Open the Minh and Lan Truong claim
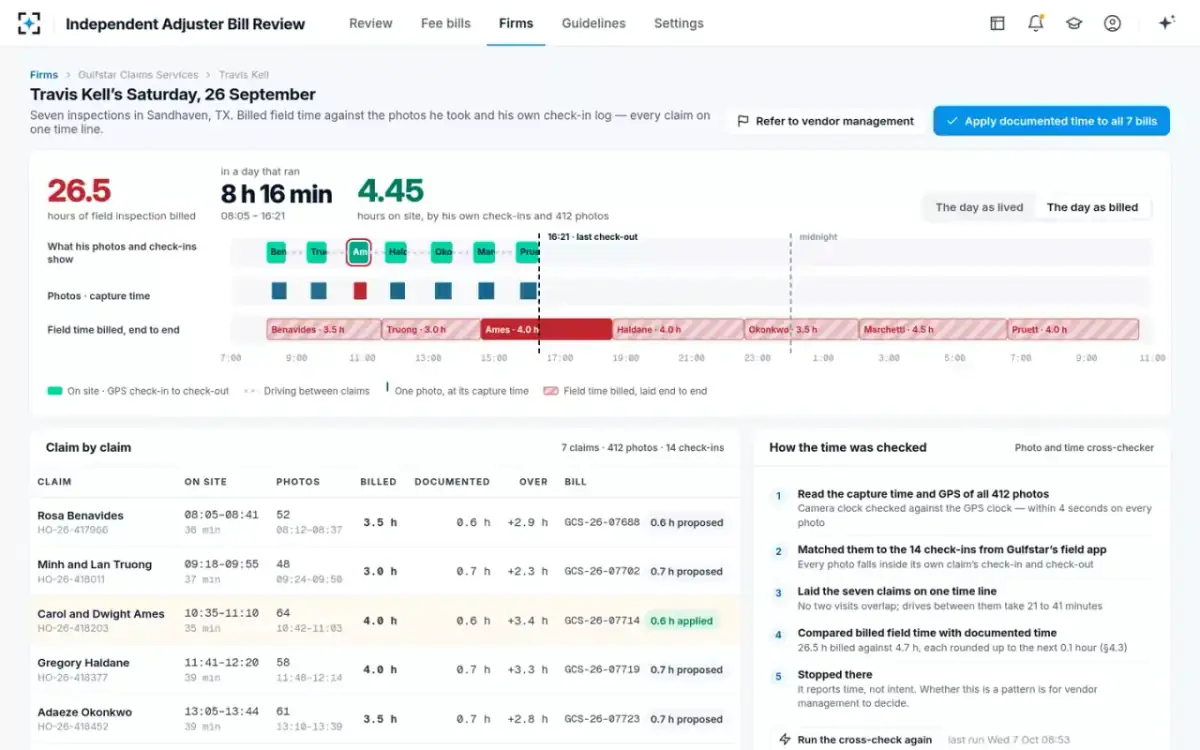Image resolution: width=1200 pixels, height=750 pixels. (385, 571)
